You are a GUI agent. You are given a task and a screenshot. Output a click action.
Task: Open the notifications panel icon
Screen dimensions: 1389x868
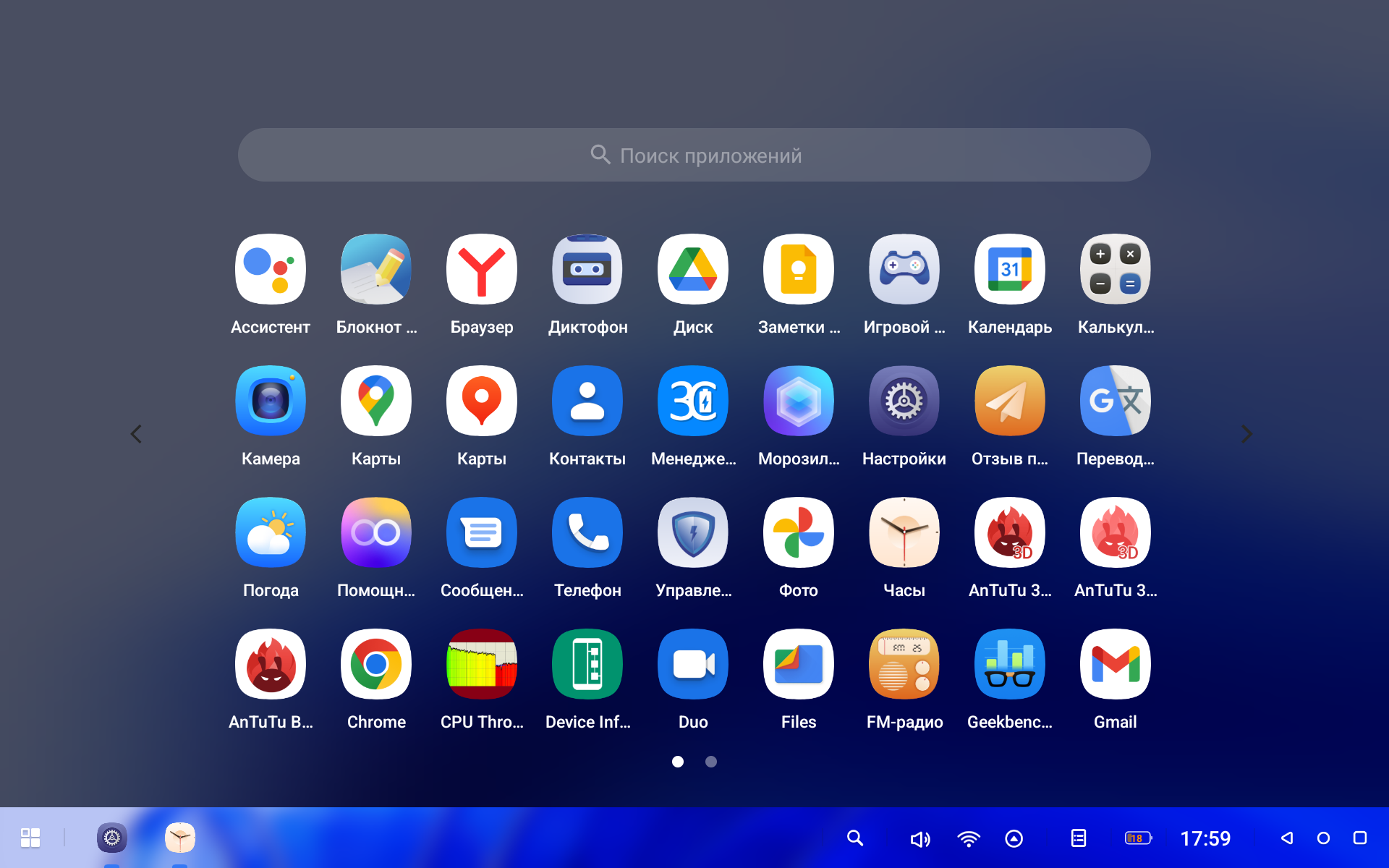[1079, 838]
